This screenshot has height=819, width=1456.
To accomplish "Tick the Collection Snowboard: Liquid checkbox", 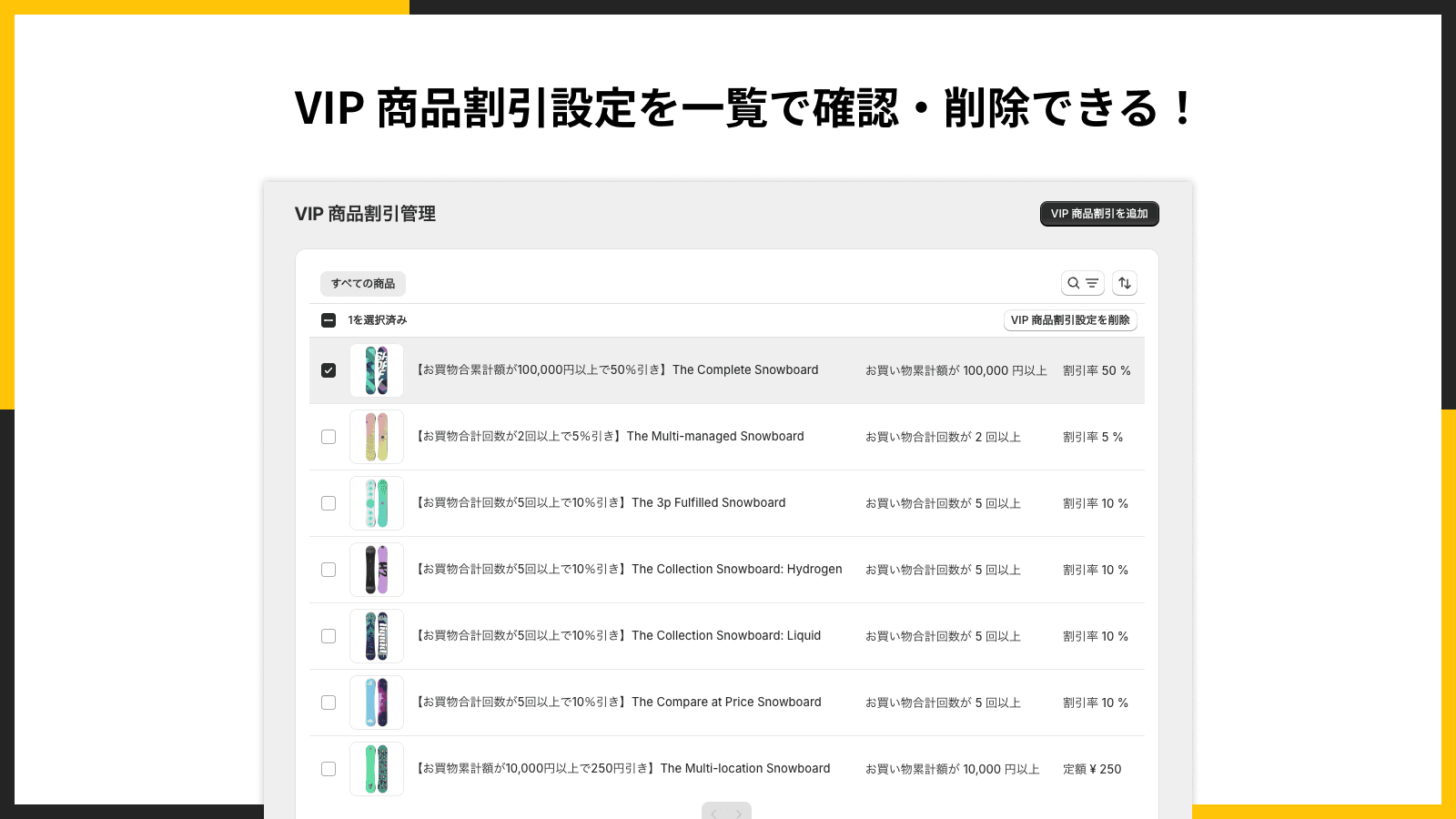I will click(x=329, y=636).
